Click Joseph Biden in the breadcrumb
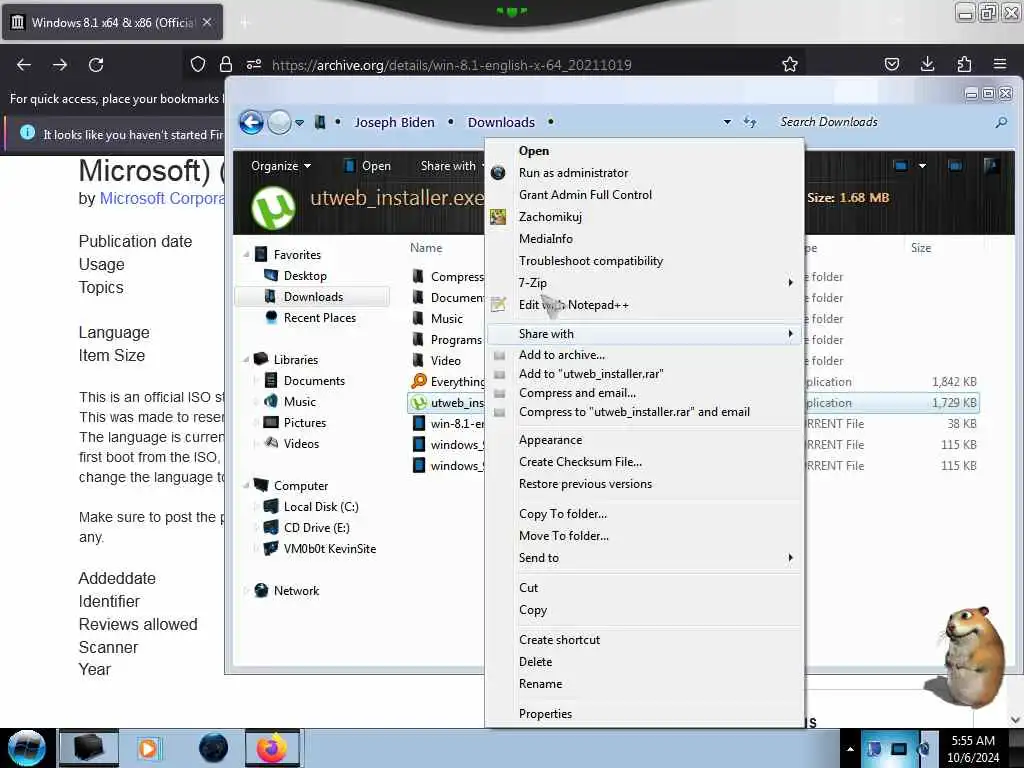Image resolution: width=1024 pixels, height=768 pixels. tap(394, 122)
